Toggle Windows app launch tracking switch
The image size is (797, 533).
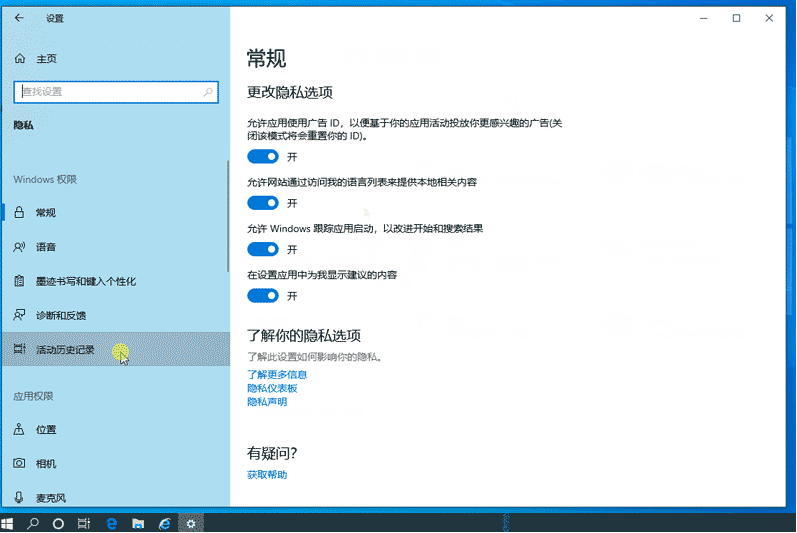click(x=263, y=249)
